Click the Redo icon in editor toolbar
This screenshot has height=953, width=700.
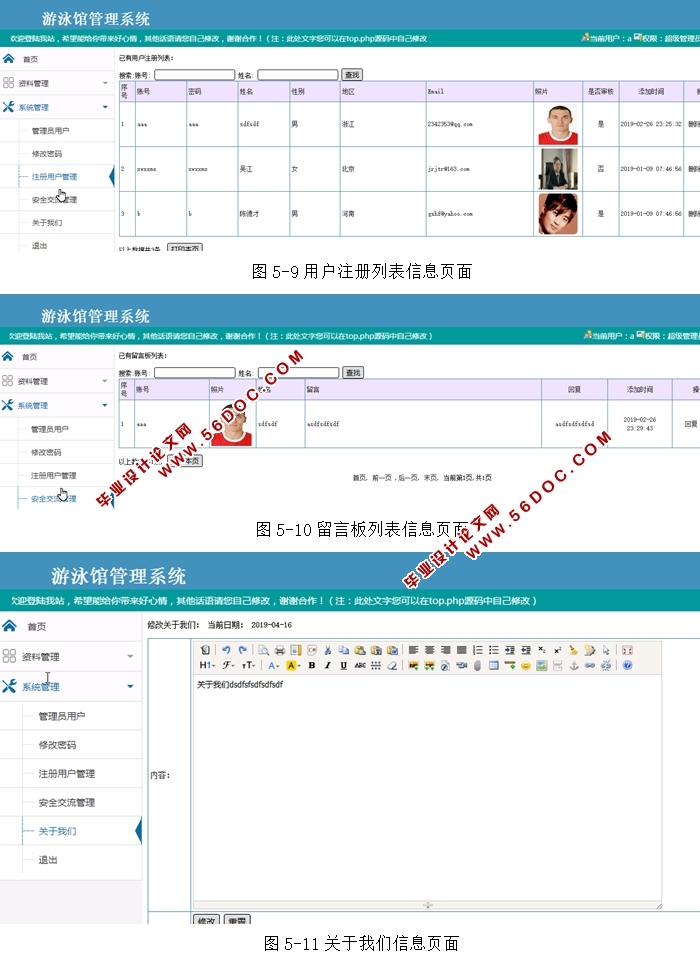pyautogui.click(x=242, y=650)
